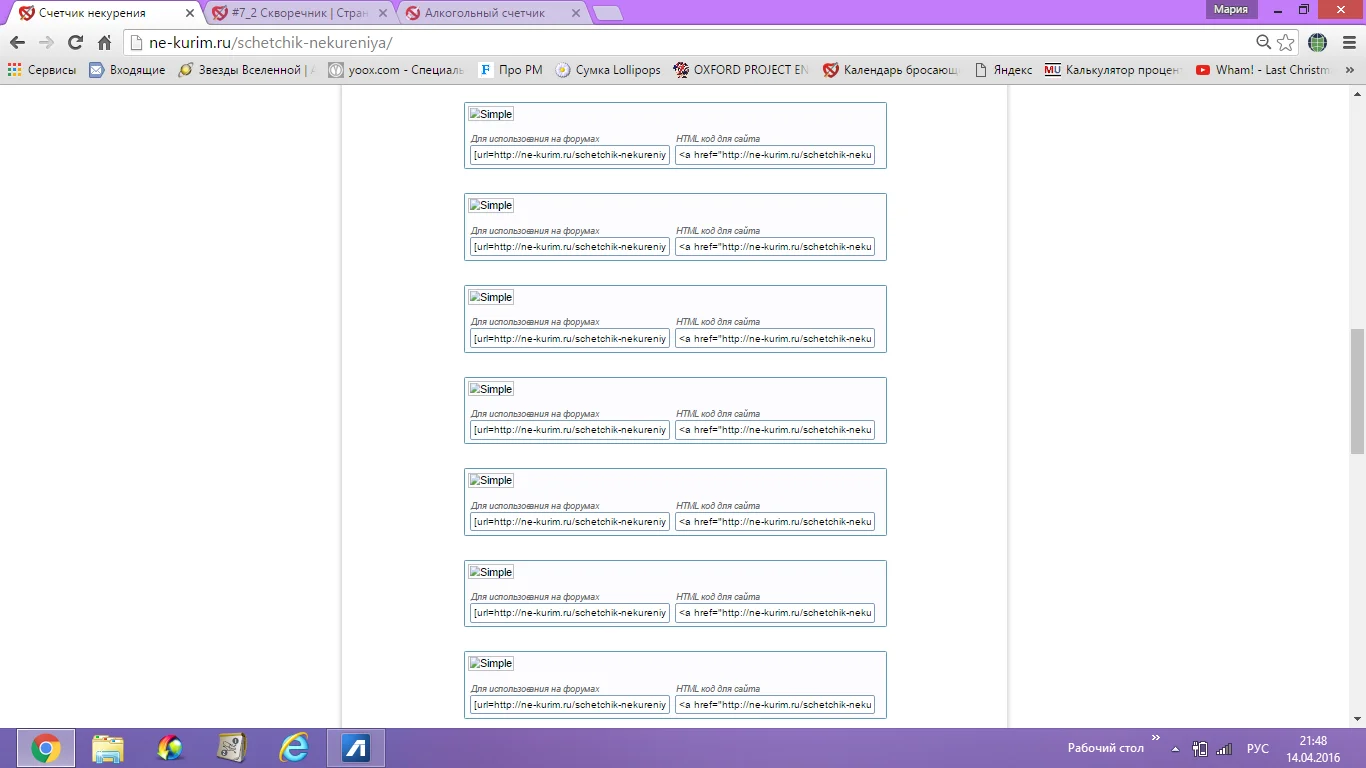
Task: Open the Сумка Lollipops bookmark
Action: (608, 70)
